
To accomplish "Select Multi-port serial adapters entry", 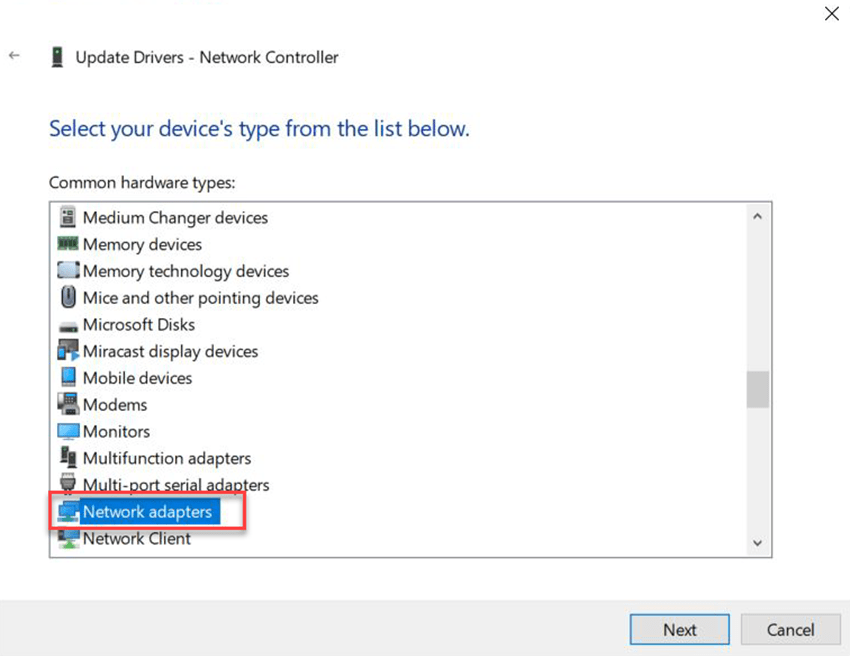I will [x=175, y=485].
